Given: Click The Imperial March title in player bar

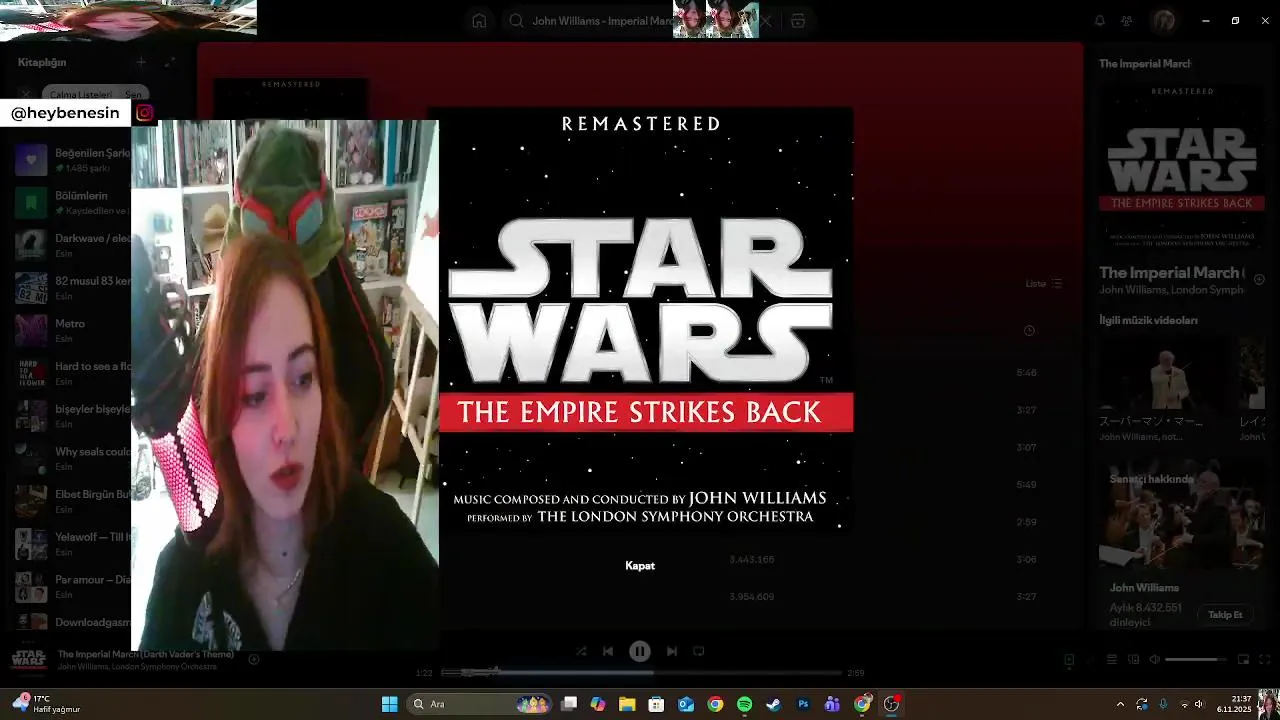Looking at the screenshot, I should click(145, 654).
